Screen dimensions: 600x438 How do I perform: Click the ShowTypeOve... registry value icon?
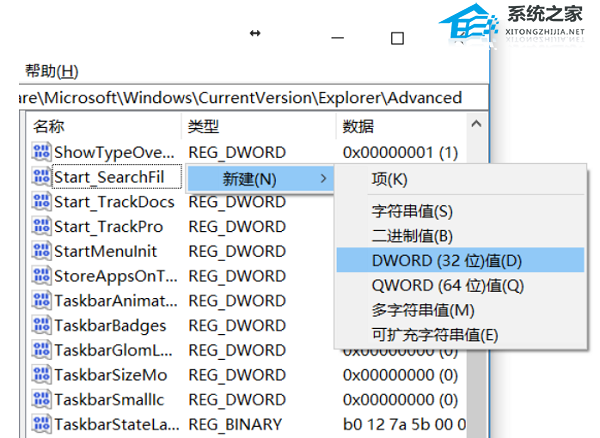pyautogui.click(x=41, y=152)
